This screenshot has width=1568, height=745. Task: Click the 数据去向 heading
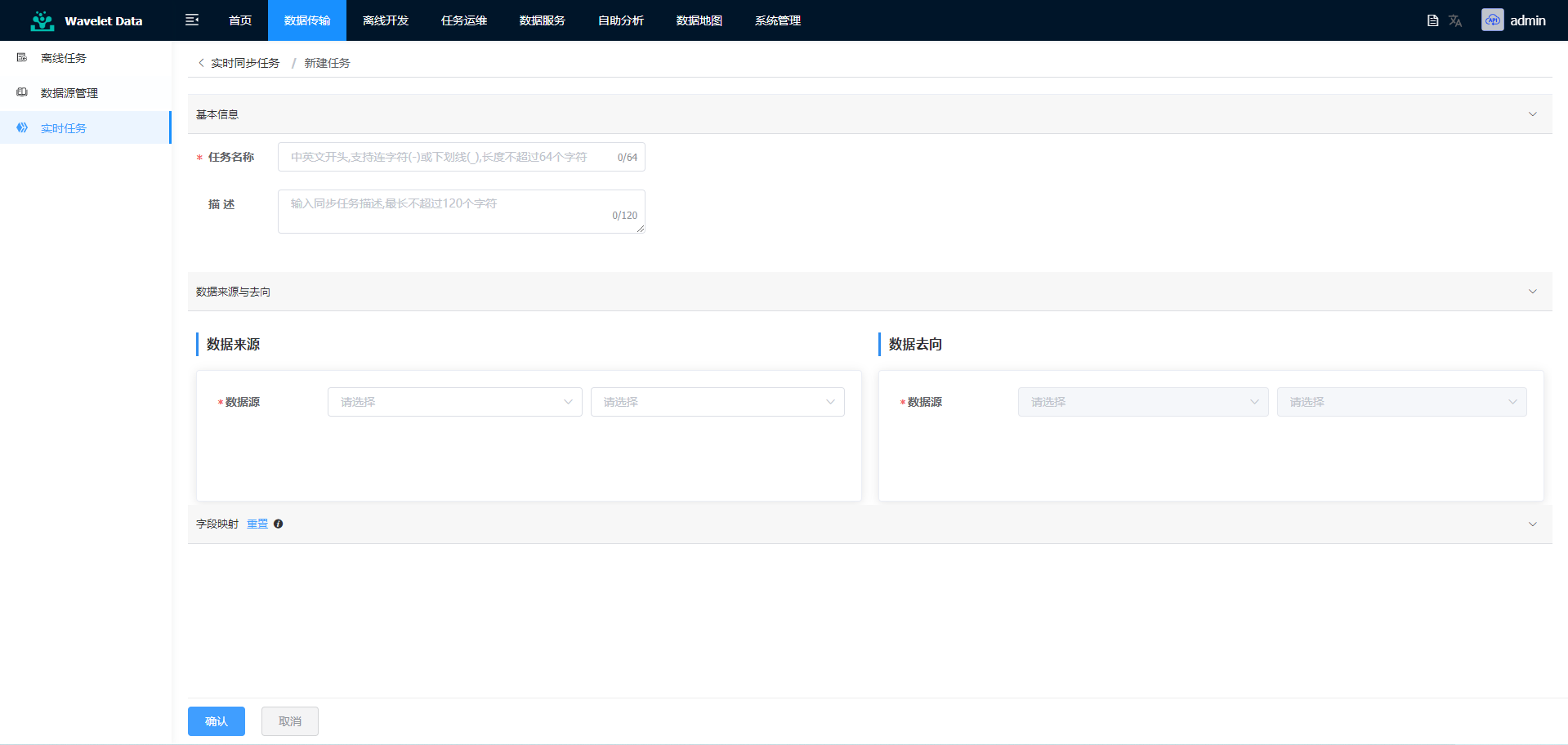(x=915, y=344)
